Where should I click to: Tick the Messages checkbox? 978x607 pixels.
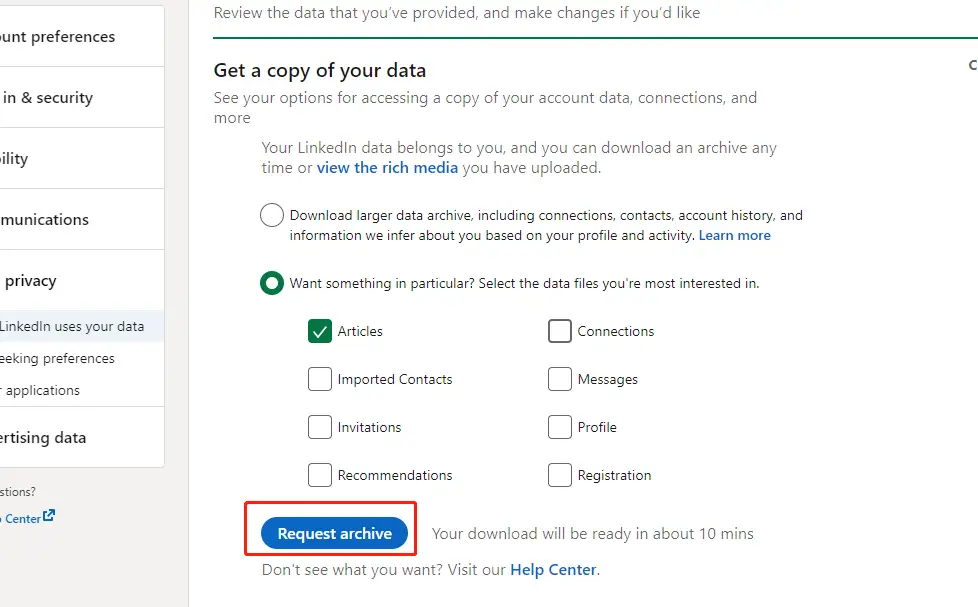click(x=560, y=379)
